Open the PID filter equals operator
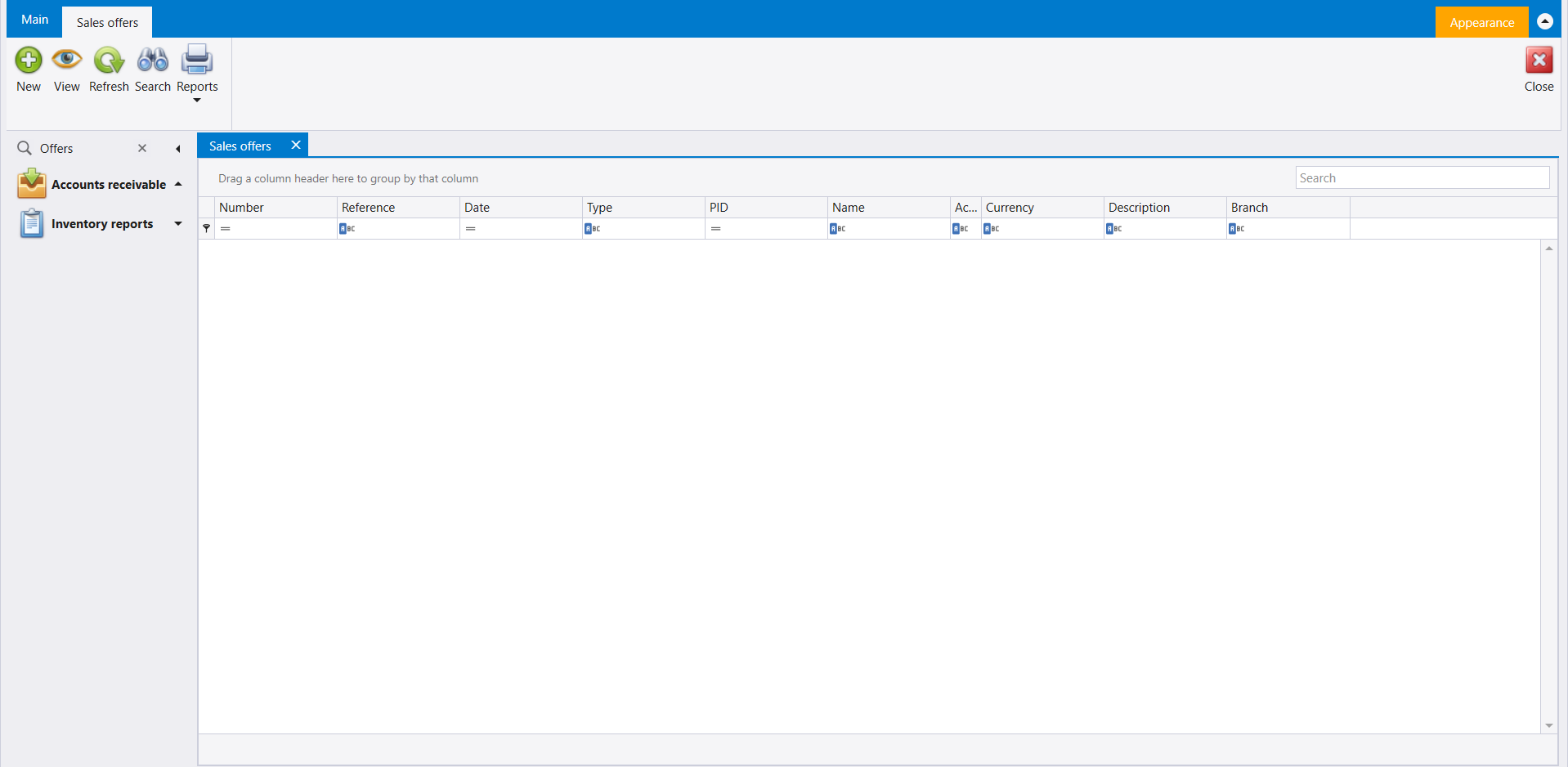Screen dimensions: 1568x767 (x=716, y=229)
